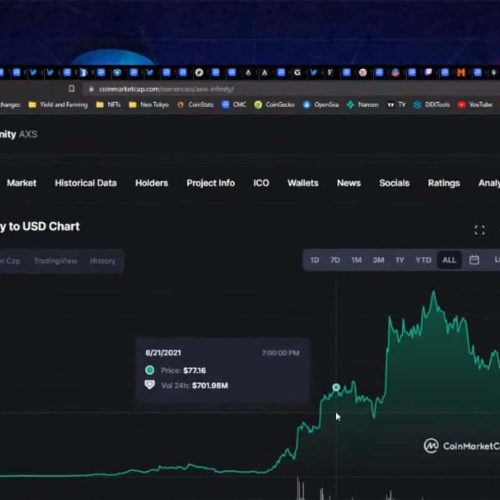Screen dimensions: 500x500
Task: Open the Historical Data tab
Action: [x=86, y=183]
